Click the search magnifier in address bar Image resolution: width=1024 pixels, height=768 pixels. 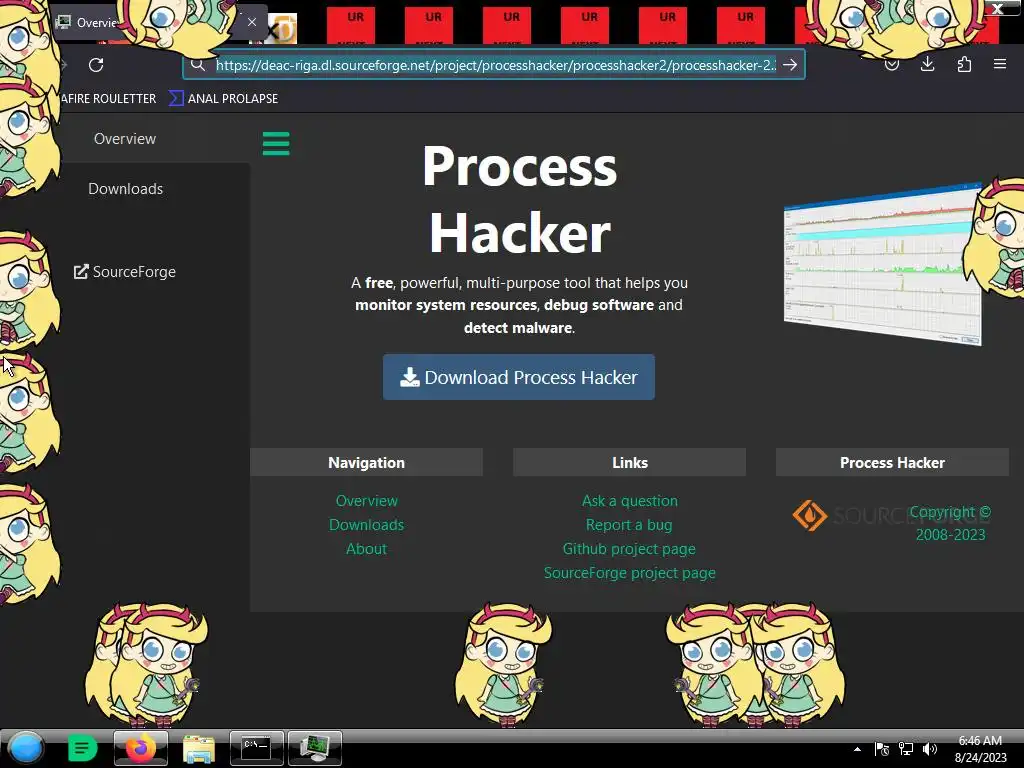coord(198,65)
